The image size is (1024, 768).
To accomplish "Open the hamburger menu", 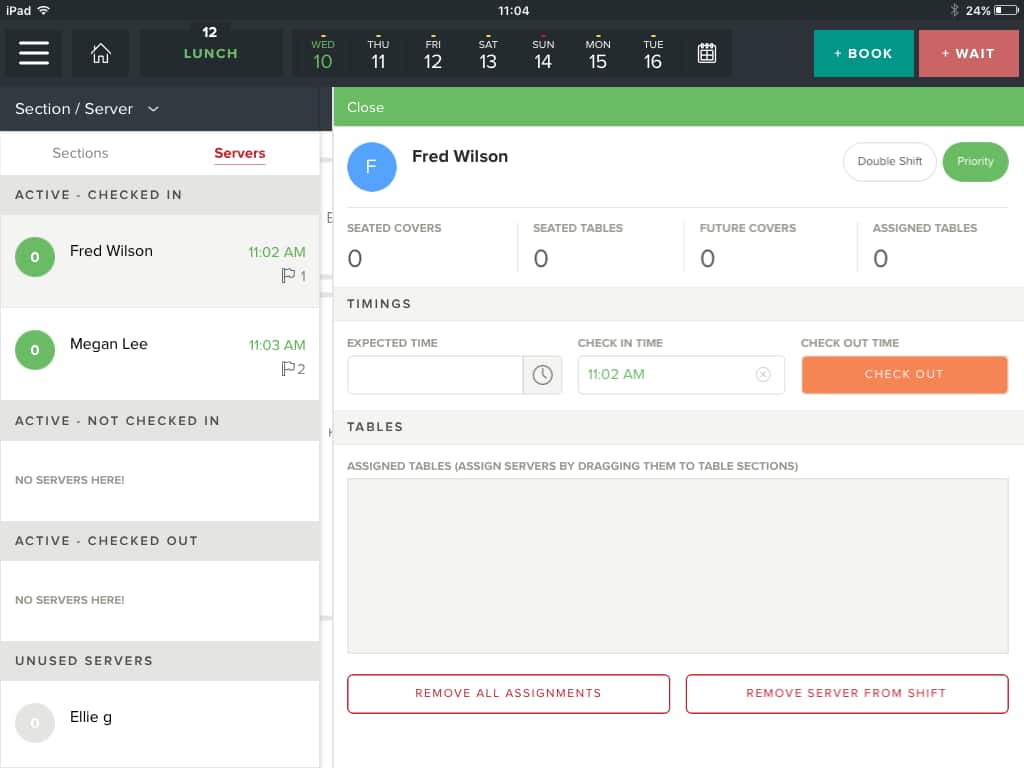I will pos(34,53).
